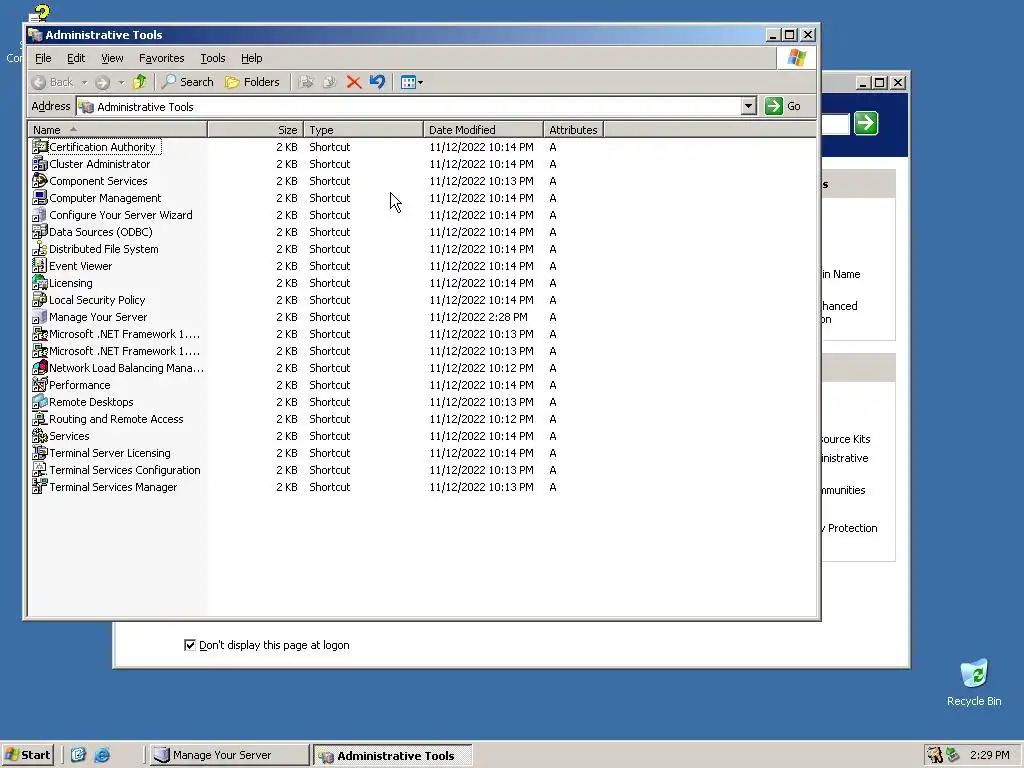
Task: Select Terminal Services Manager icon
Action: click(40, 487)
